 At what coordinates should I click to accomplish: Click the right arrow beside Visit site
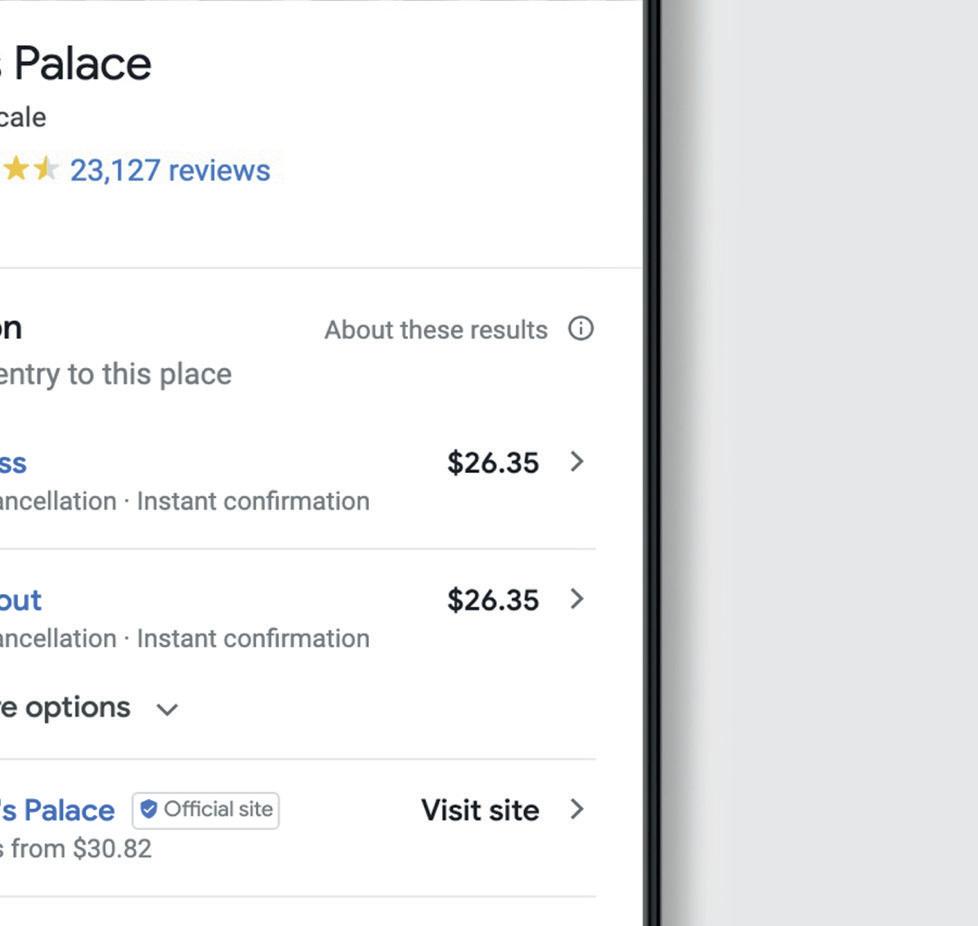click(576, 809)
